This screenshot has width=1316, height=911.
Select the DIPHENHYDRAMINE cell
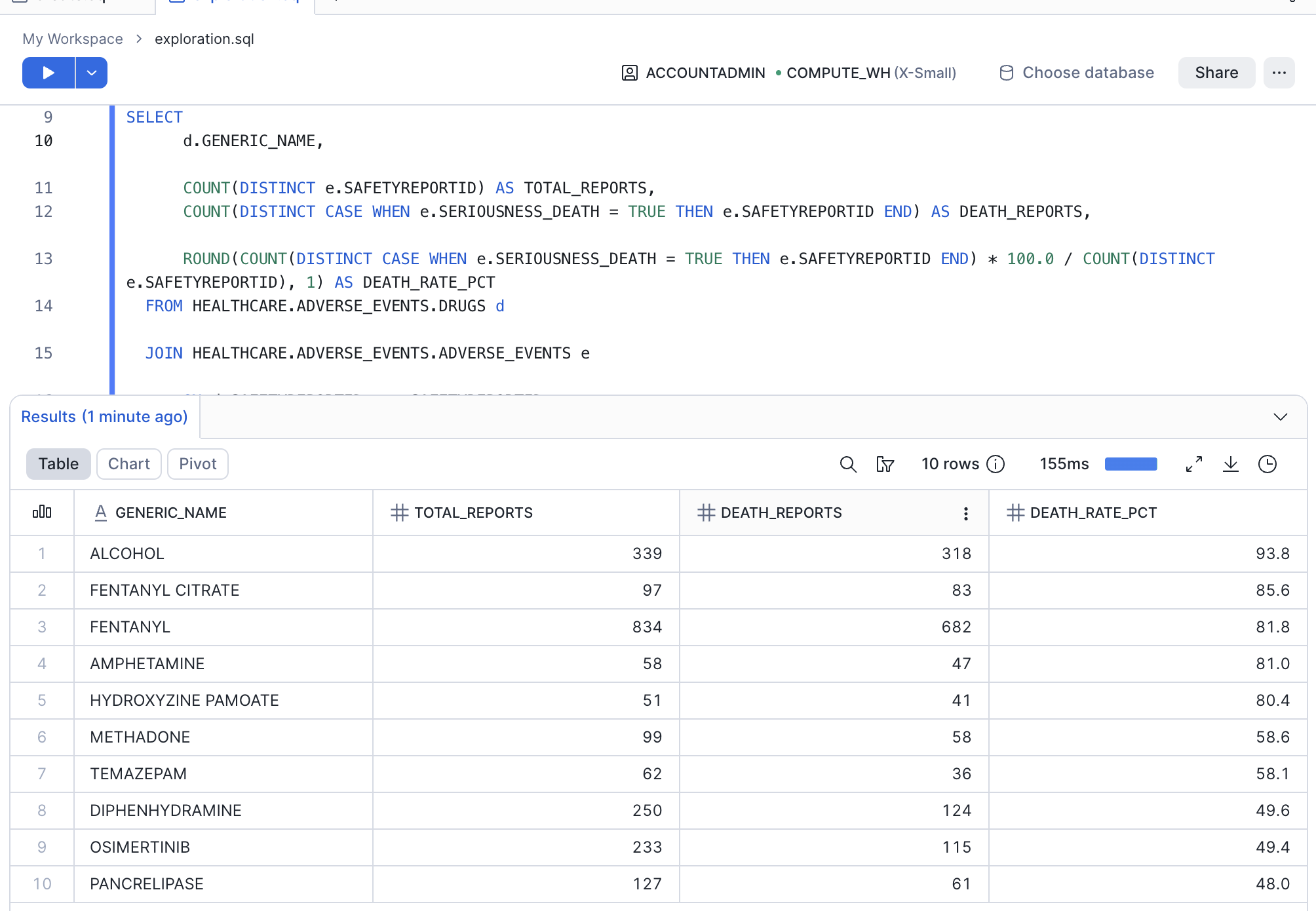(x=223, y=811)
